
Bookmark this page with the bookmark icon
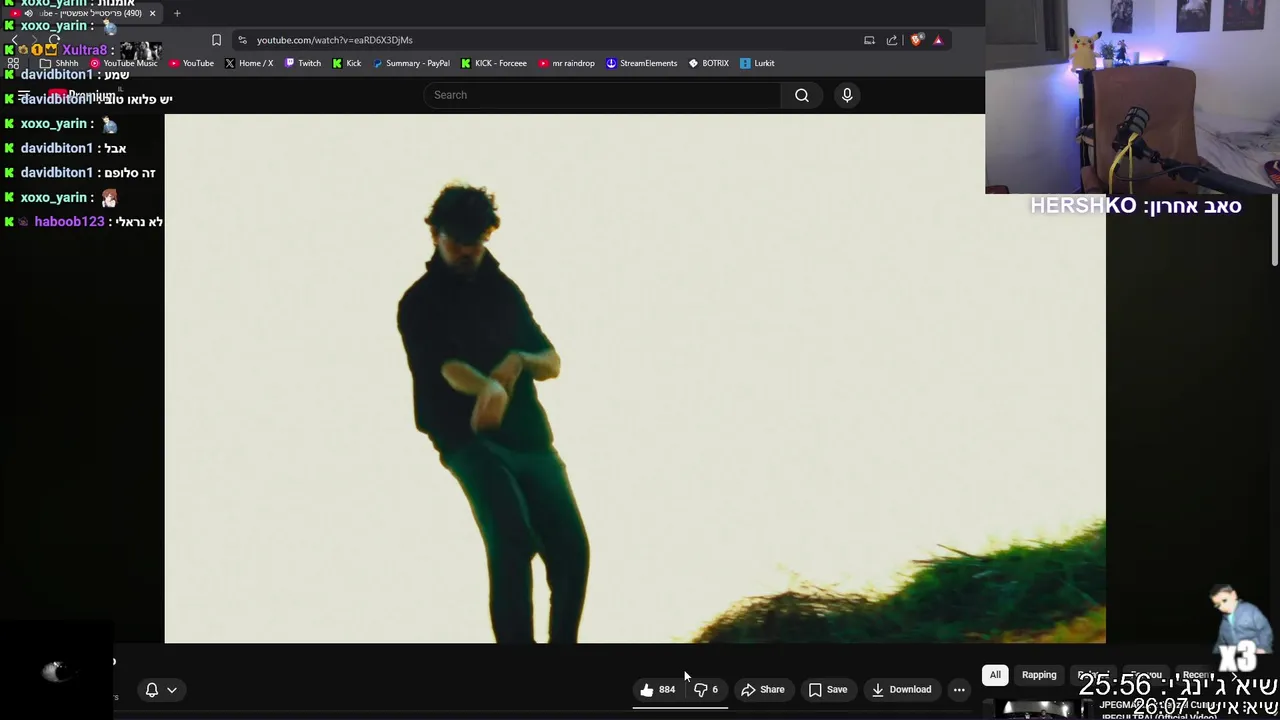tap(216, 40)
